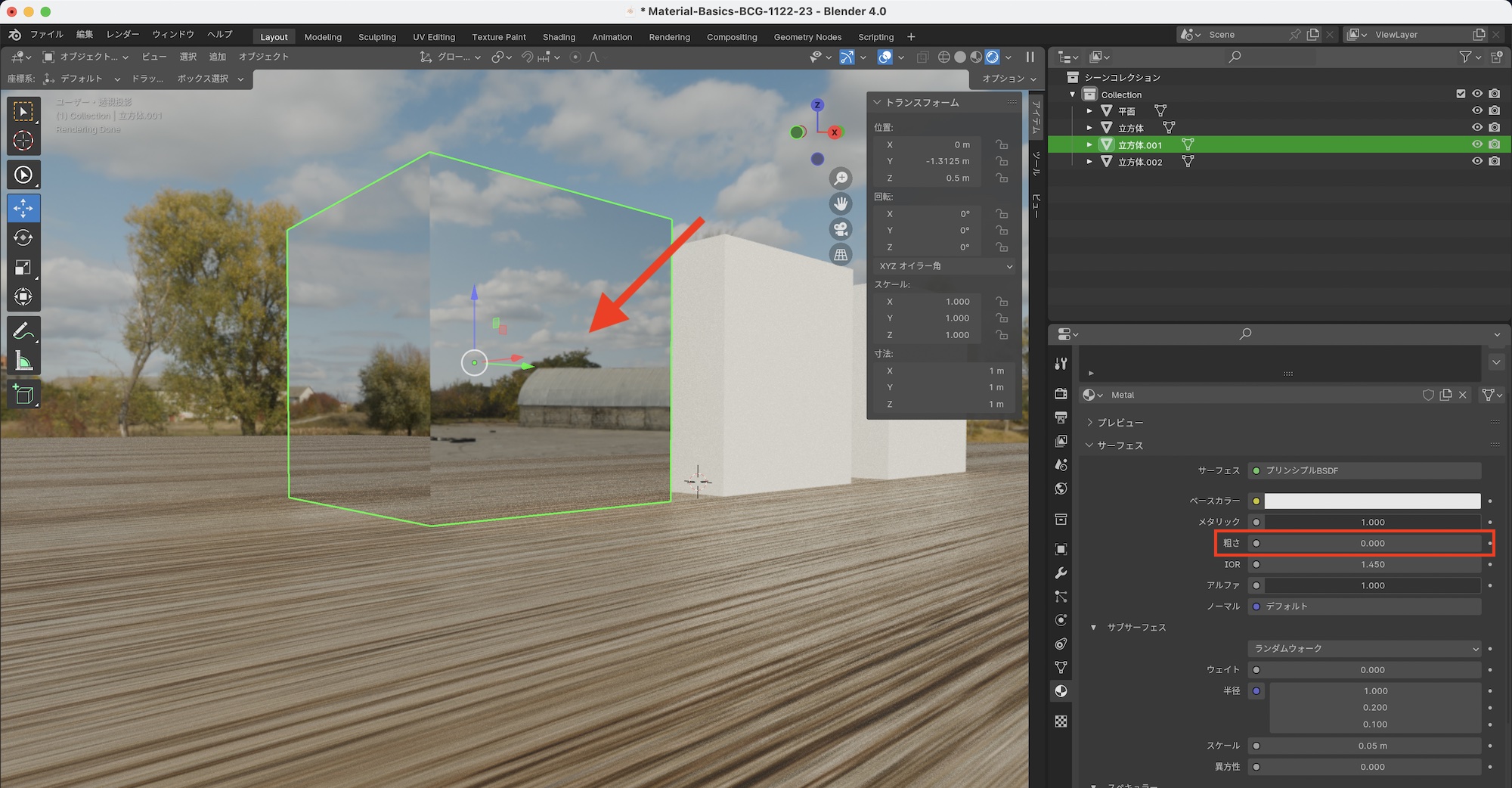This screenshot has width=1512, height=788.
Task: Open the ランダムウォーク subsurface method dropdown
Action: 1365,649
